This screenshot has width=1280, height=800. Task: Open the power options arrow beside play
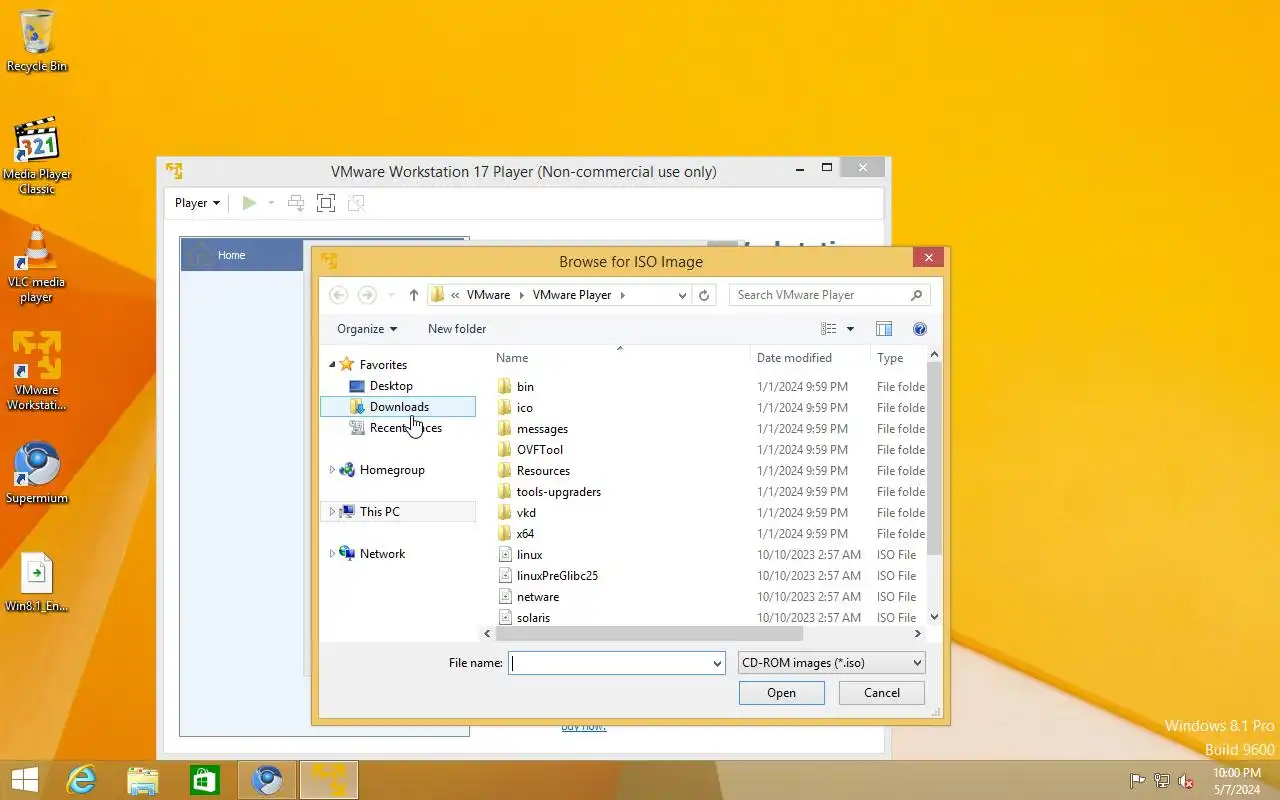coord(271,203)
